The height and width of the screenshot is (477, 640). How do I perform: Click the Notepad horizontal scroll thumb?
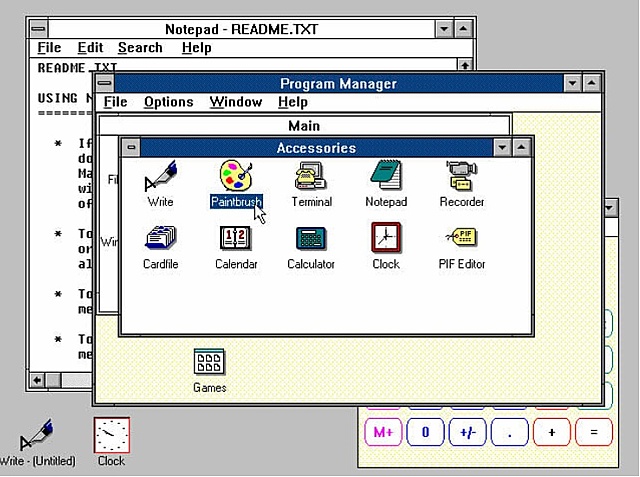pos(53,380)
